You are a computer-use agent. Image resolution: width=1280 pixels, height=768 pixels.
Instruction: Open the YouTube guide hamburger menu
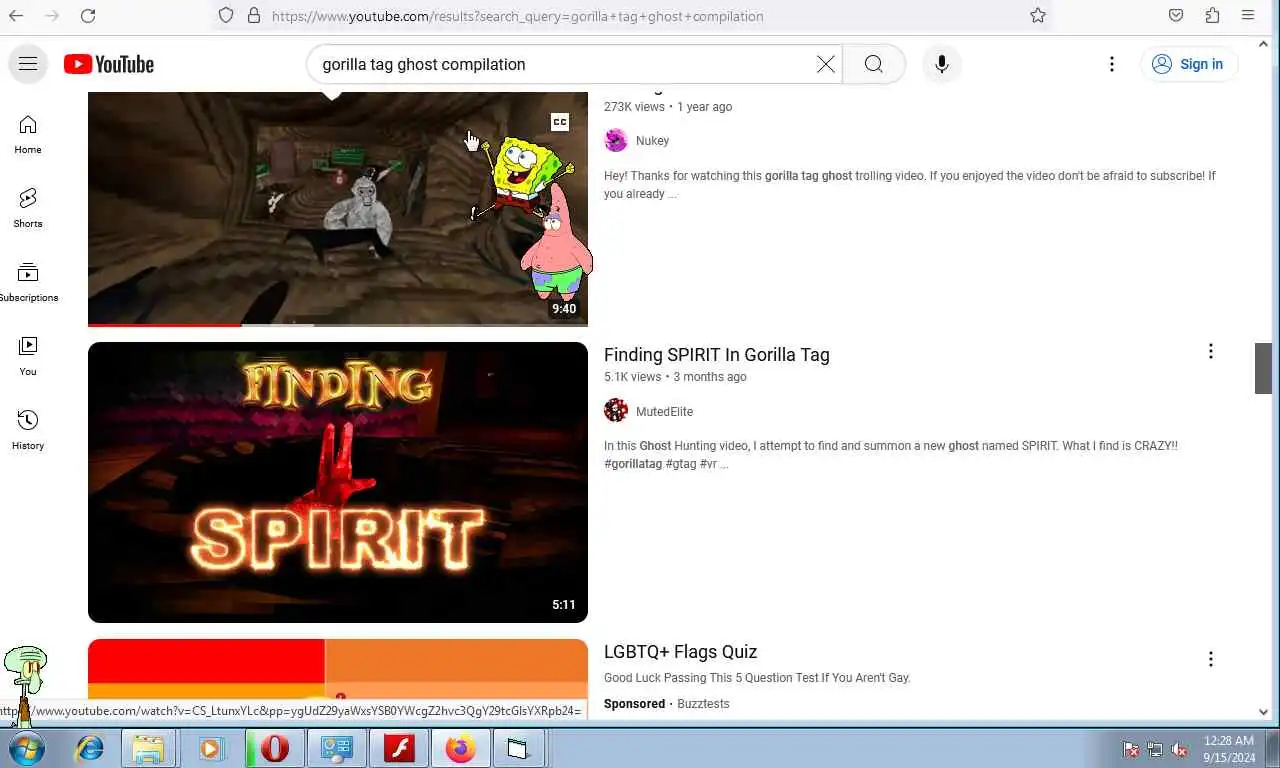coord(28,64)
